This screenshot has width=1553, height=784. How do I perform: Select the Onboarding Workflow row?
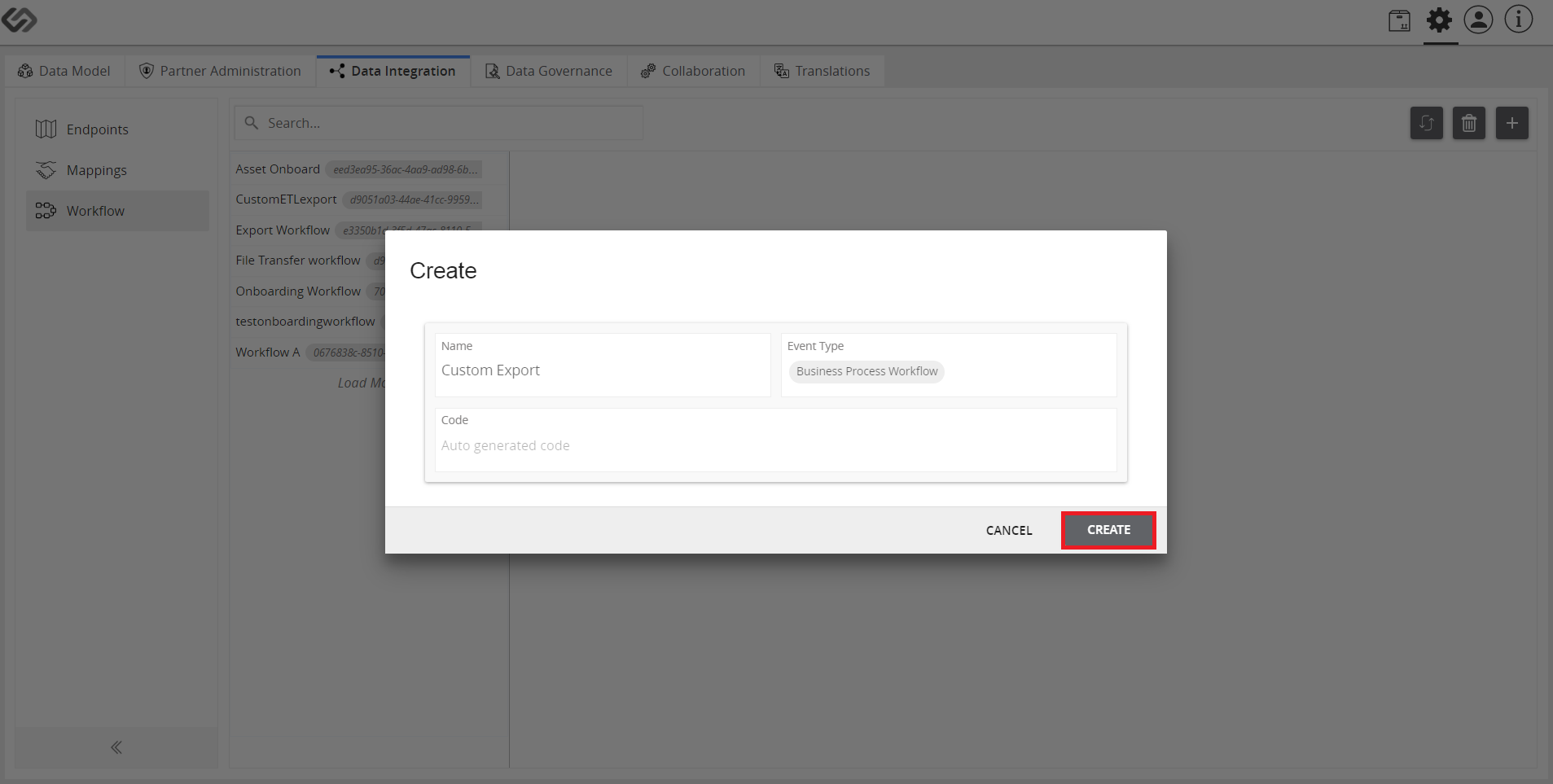point(308,291)
